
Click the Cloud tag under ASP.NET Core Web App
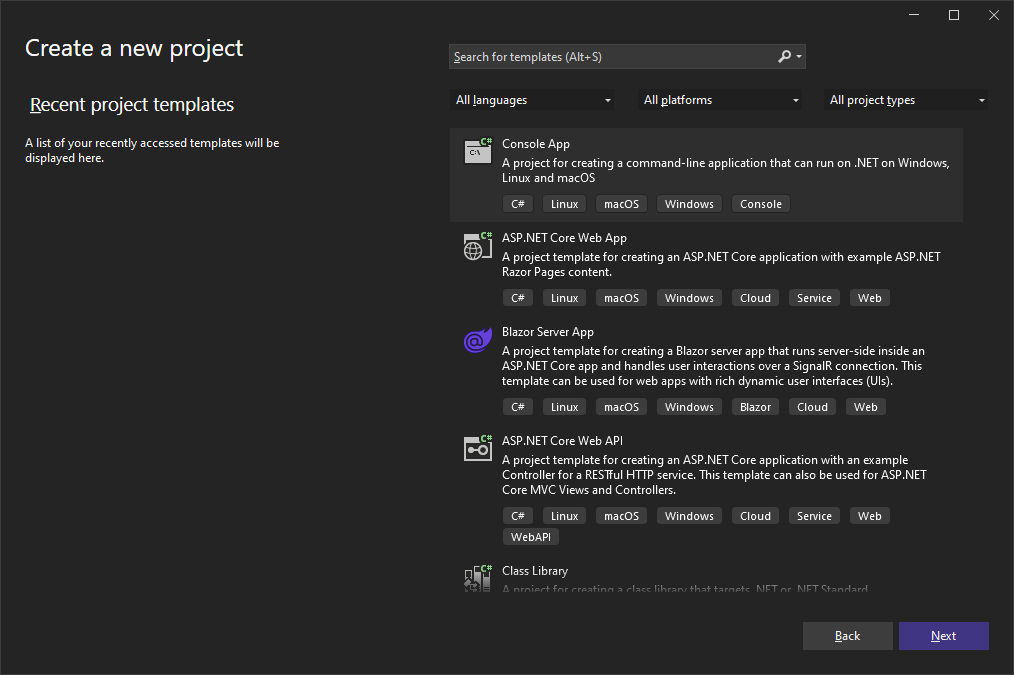(x=755, y=297)
